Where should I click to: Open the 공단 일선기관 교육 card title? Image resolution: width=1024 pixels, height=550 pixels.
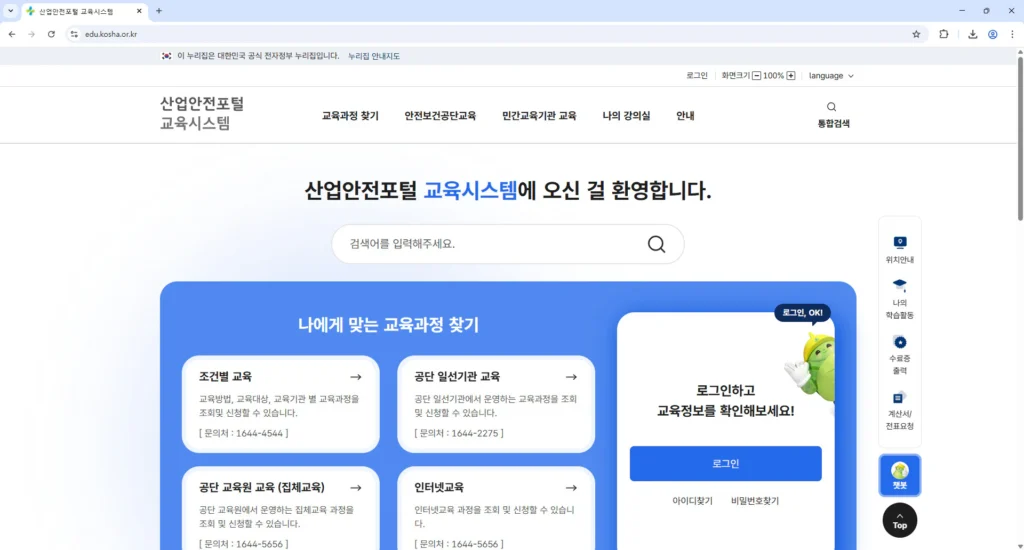(457, 377)
